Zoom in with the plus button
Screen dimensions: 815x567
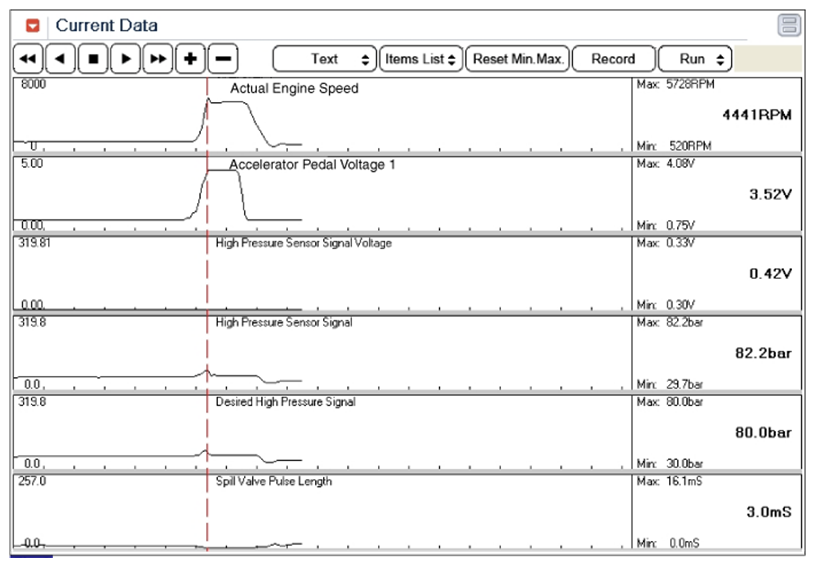point(190,59)
